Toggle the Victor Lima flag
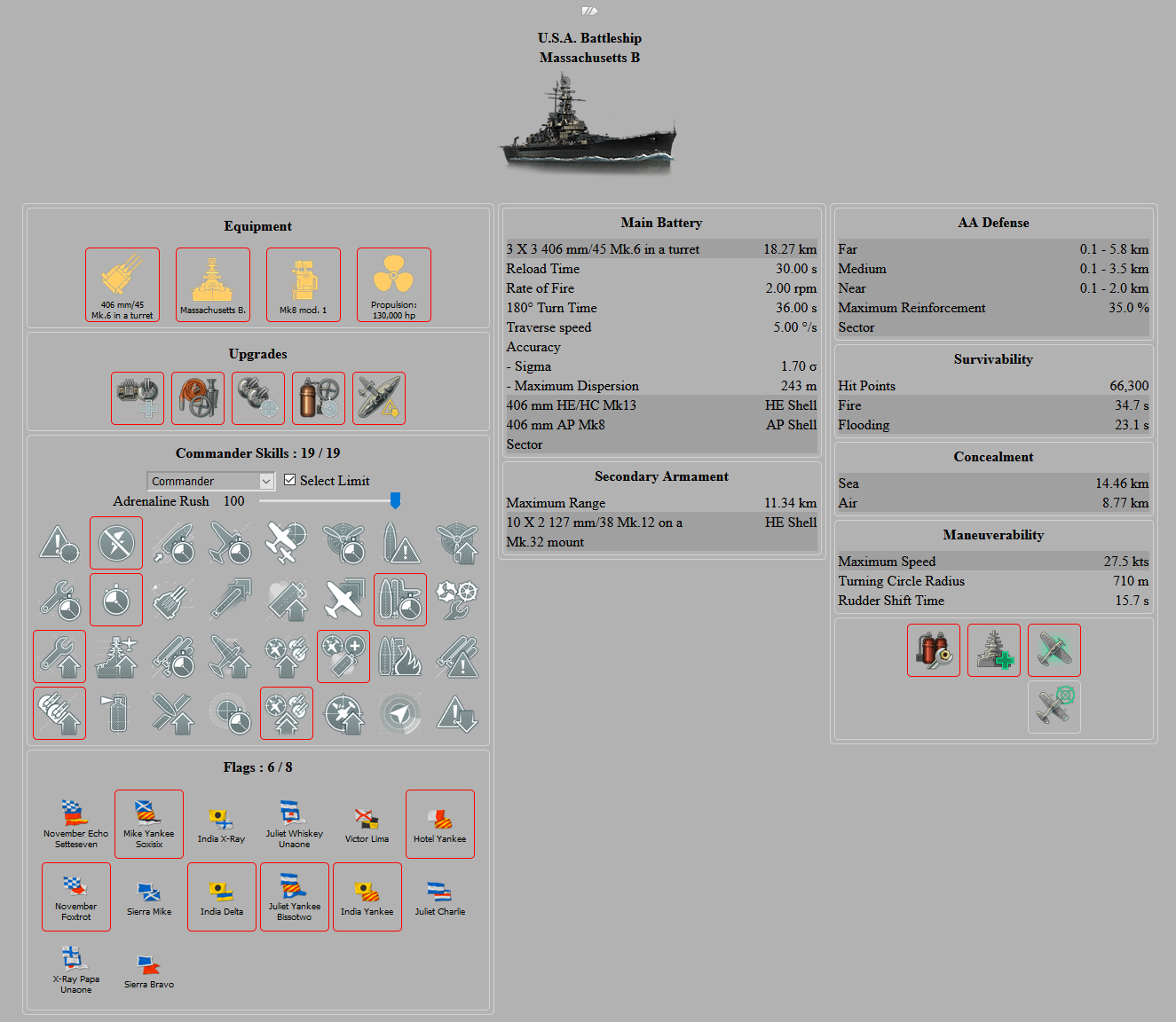Screen dimensions: 1176x1022 coord(367,824)
